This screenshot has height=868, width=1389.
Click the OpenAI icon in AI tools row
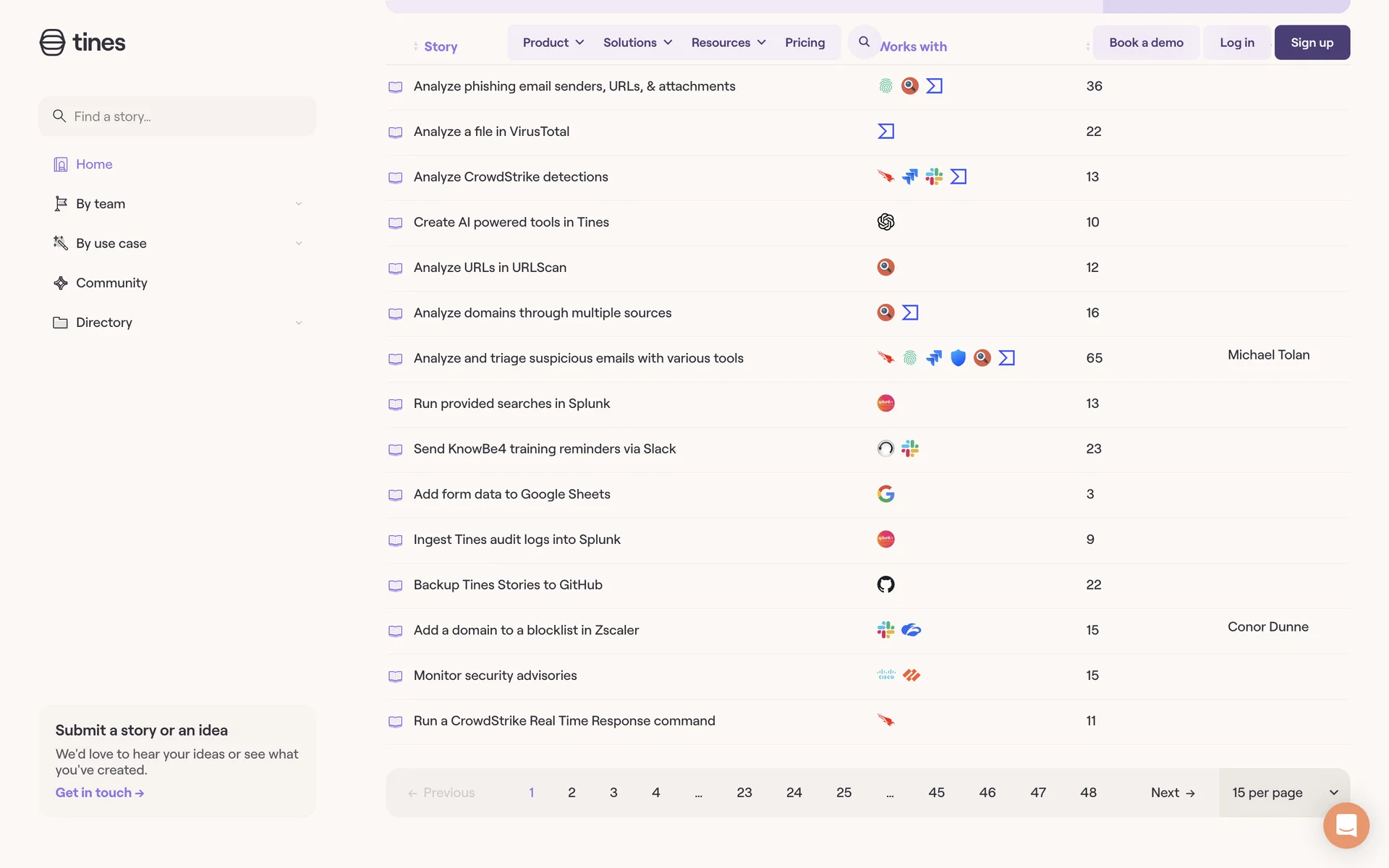(885, 222)
